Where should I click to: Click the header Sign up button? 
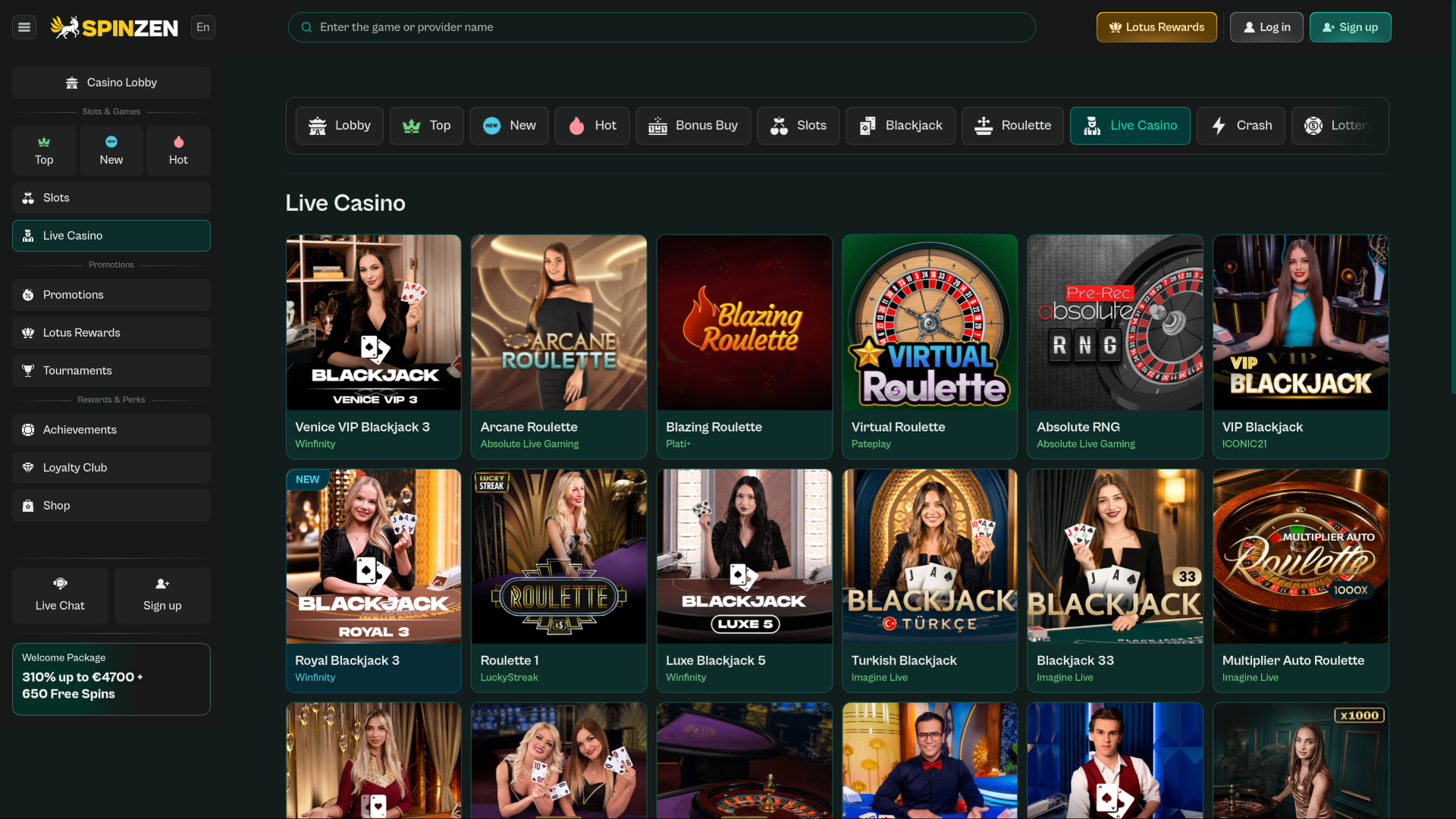click(1350, 27)
